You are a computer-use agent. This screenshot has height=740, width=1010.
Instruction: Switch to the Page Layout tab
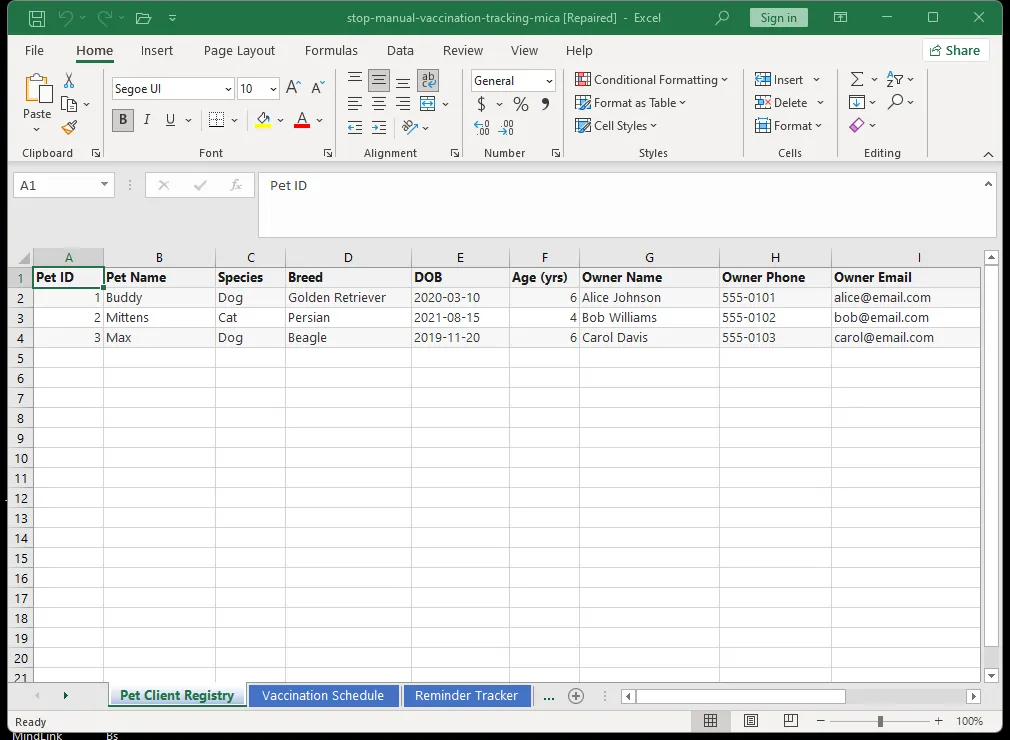pyautogui.click(x=239, y=50)
